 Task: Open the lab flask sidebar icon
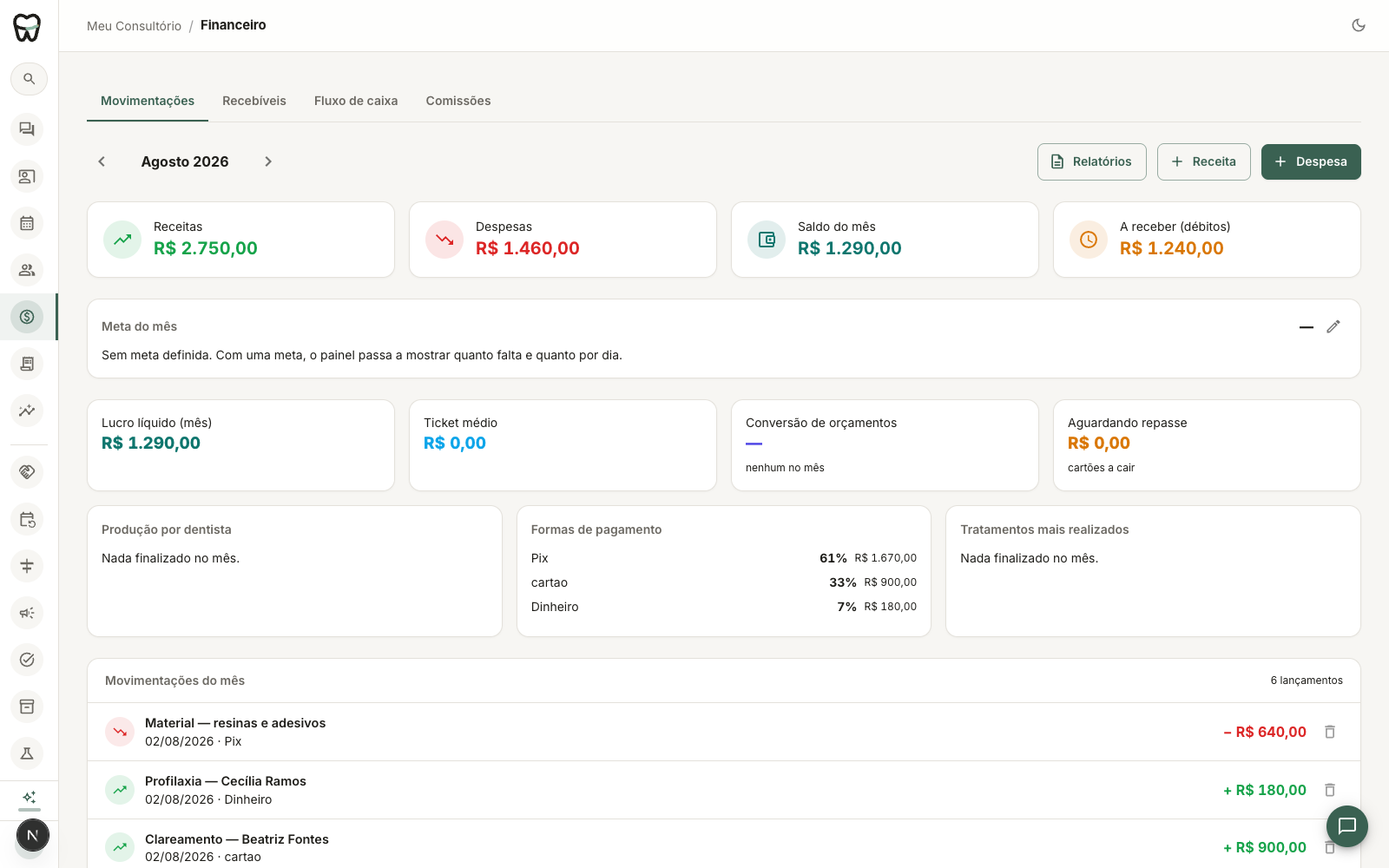coord(27,753)
